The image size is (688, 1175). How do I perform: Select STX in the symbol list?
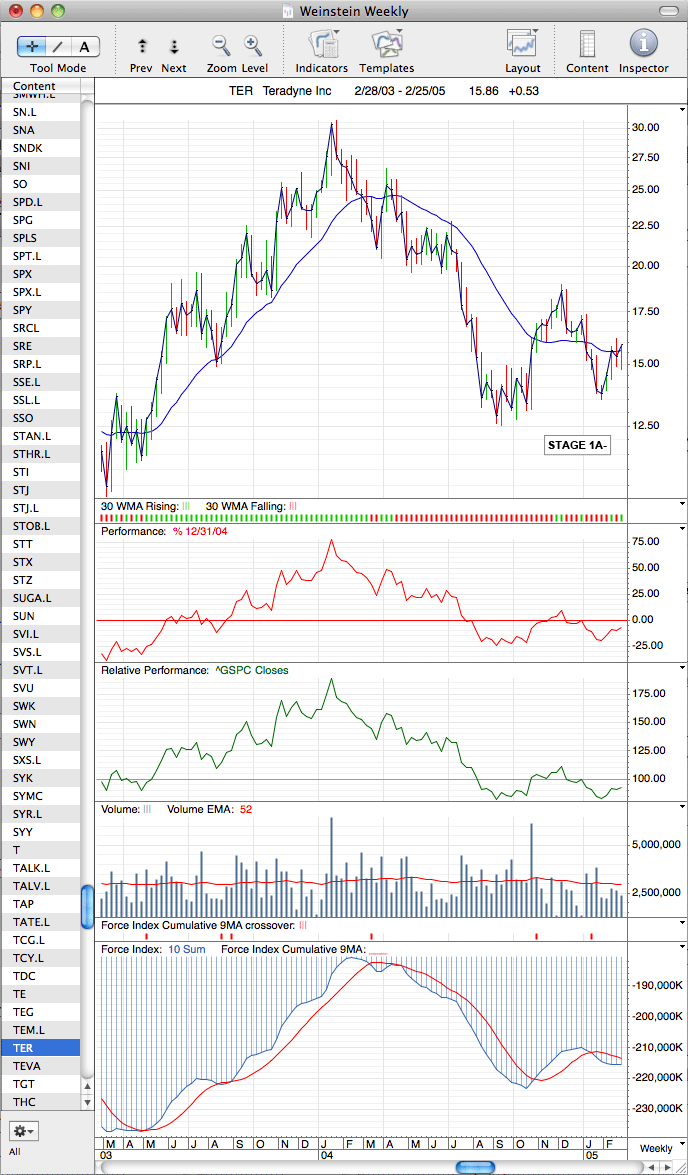(x=40, y=561)
